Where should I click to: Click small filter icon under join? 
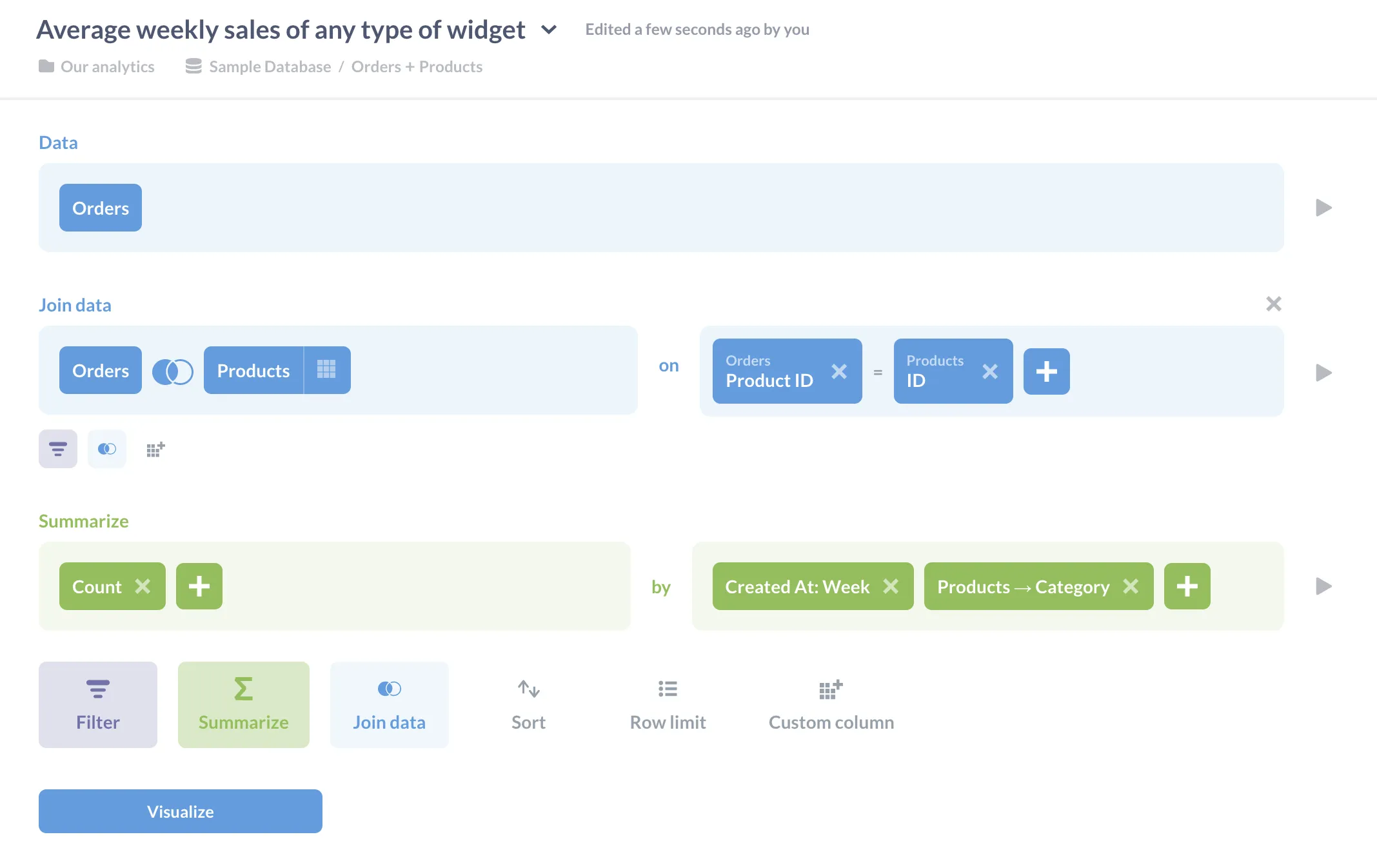tap(58, 449)
